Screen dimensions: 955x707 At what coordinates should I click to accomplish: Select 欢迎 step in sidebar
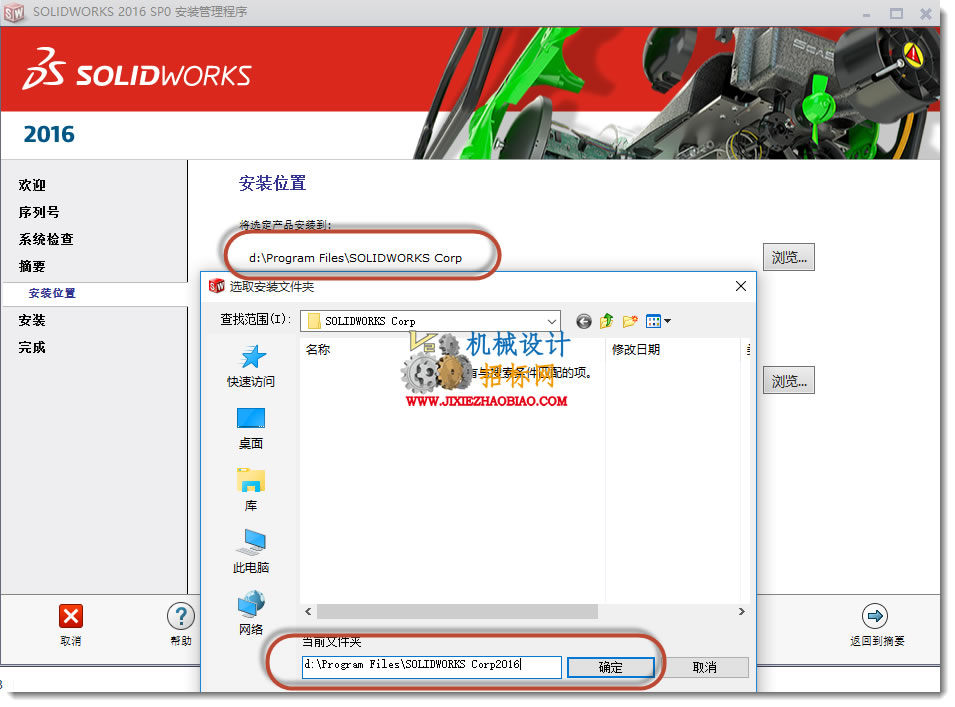(32, 186)
